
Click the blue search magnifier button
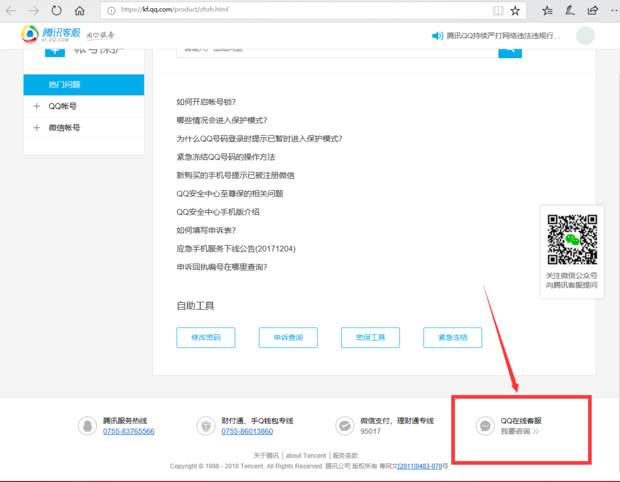[510, 51]
